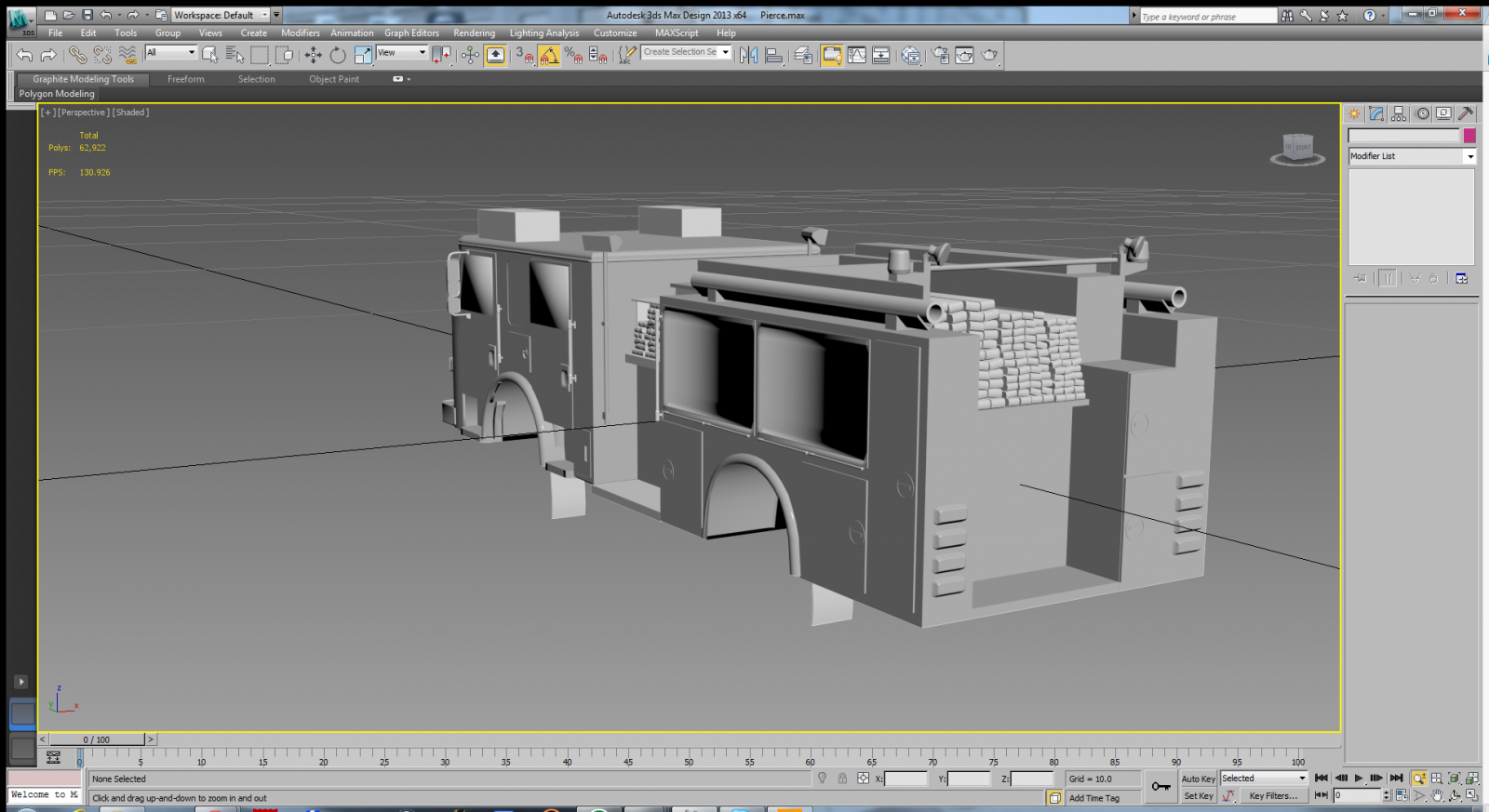The width and height of the screenshot is (1489, 812).
Task: Toggle Auto Key animation mode
Action: pos(1198,779)
